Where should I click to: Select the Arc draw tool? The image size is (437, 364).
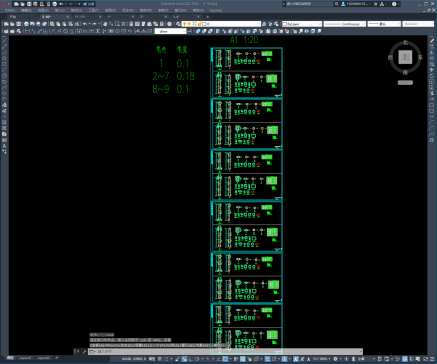click(4, 70)
